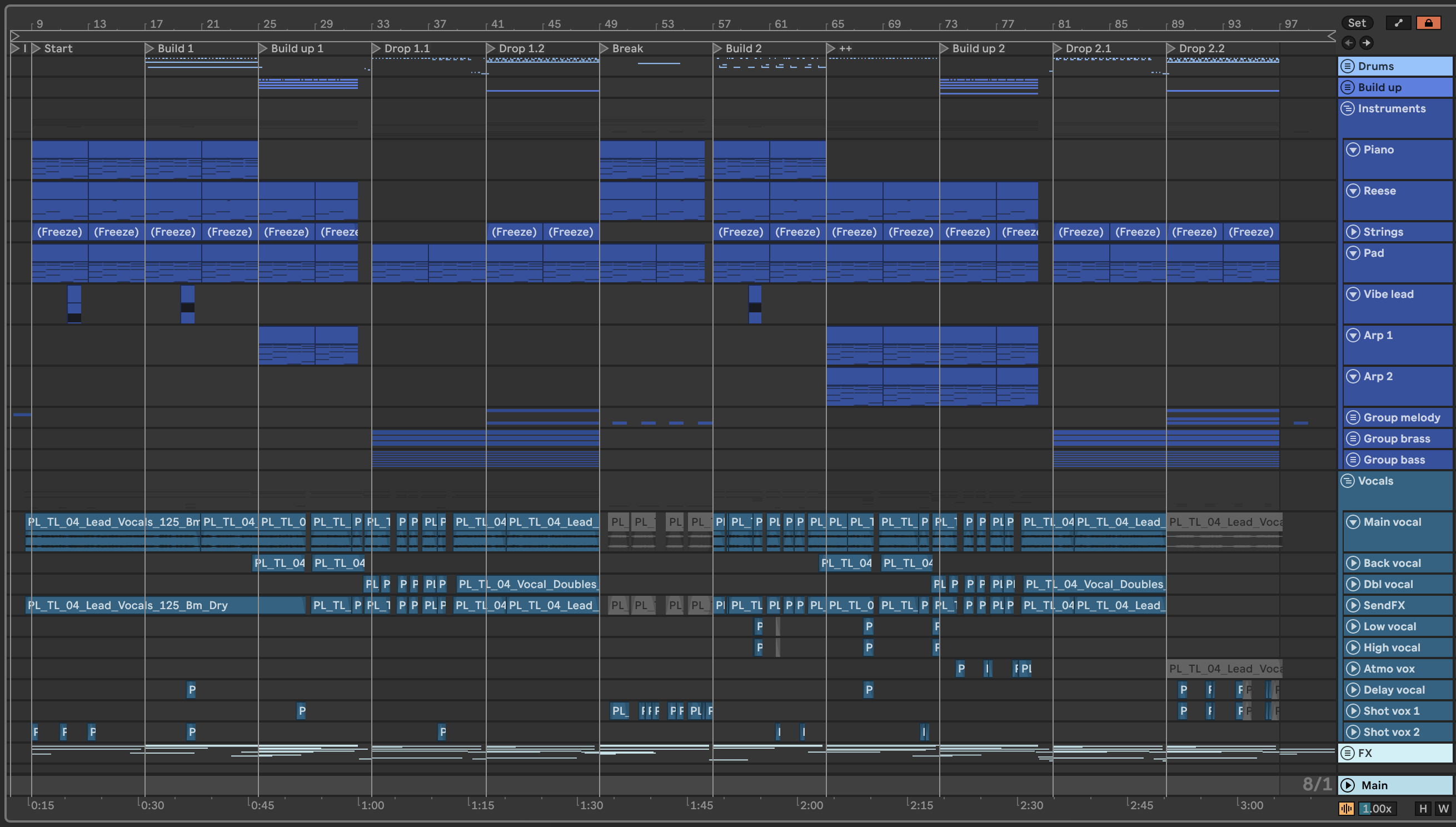Collapse the Main vocal track arrow
1456x827 pixels.
click(1353, 522)
